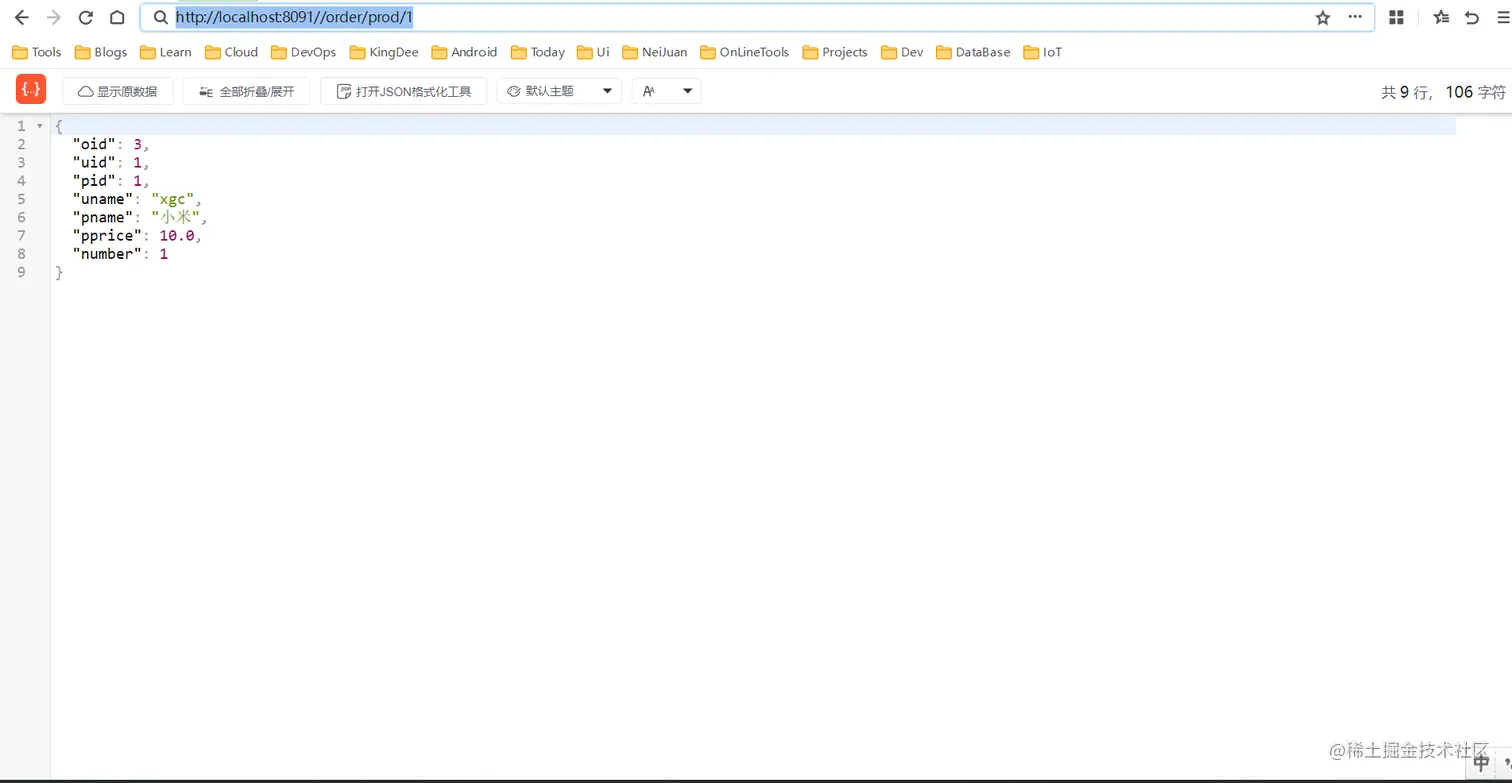Click 全部折叠/展开 to fold or unfold all
This screenshot has width=1512, height=783.
point(246,91)
